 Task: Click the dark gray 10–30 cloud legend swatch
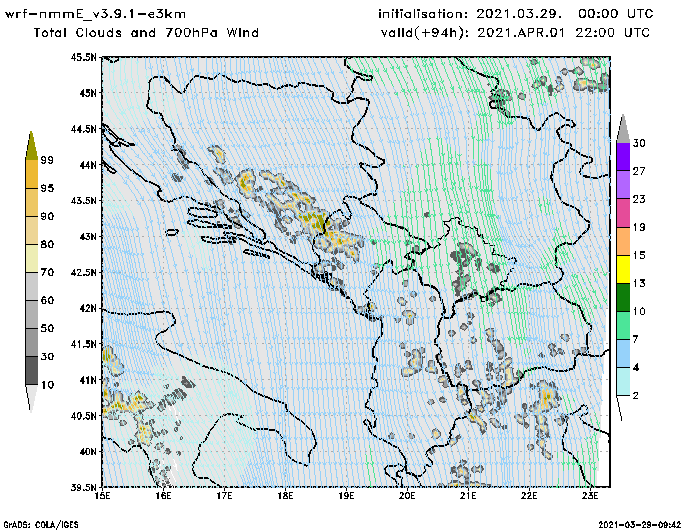coord(32,370)
